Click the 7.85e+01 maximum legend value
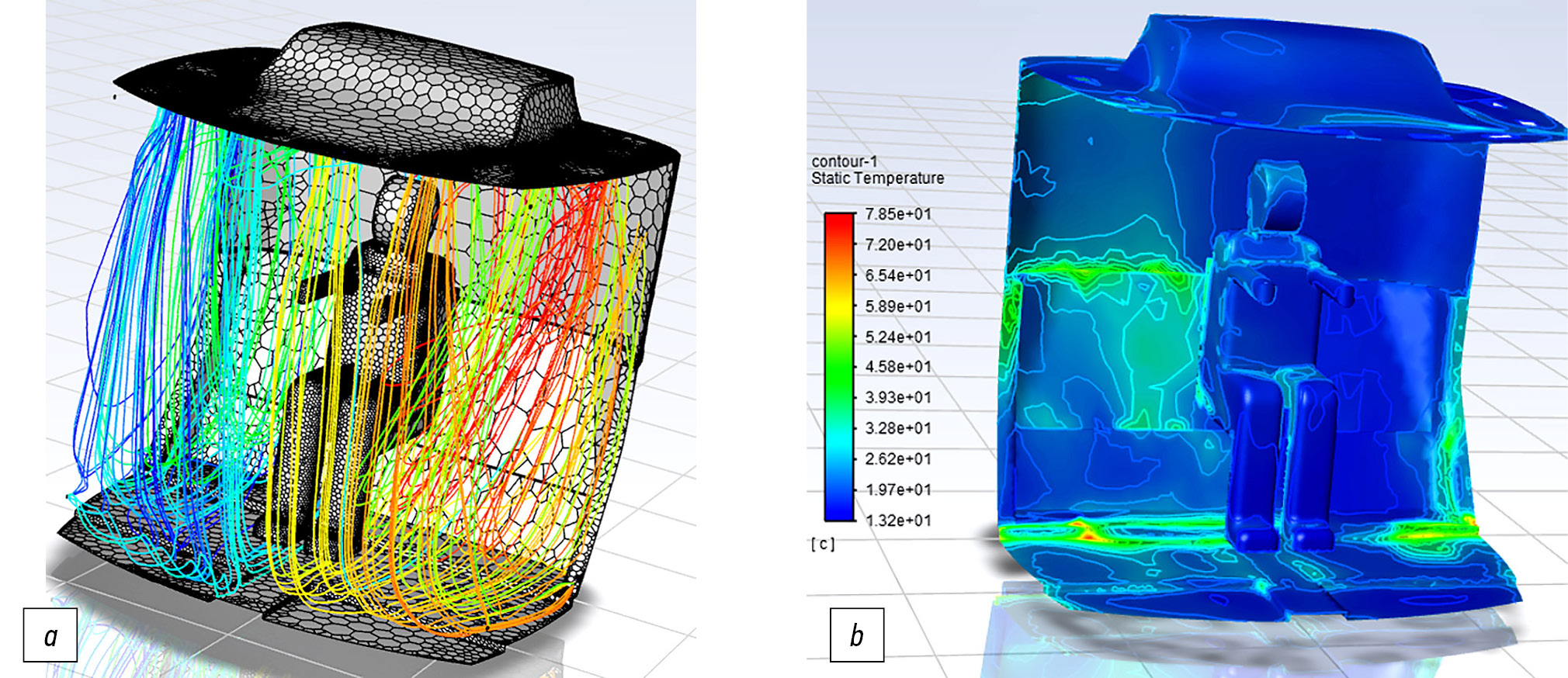The image size is (1568, 678). pos(897,214)
